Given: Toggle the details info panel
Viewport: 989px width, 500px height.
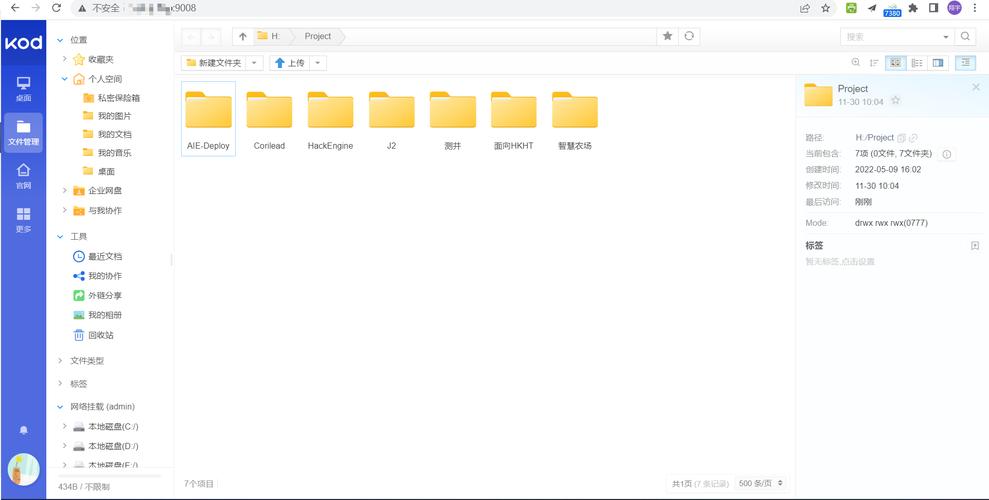Looking at the screenshot, I should [x=965, y=62].
